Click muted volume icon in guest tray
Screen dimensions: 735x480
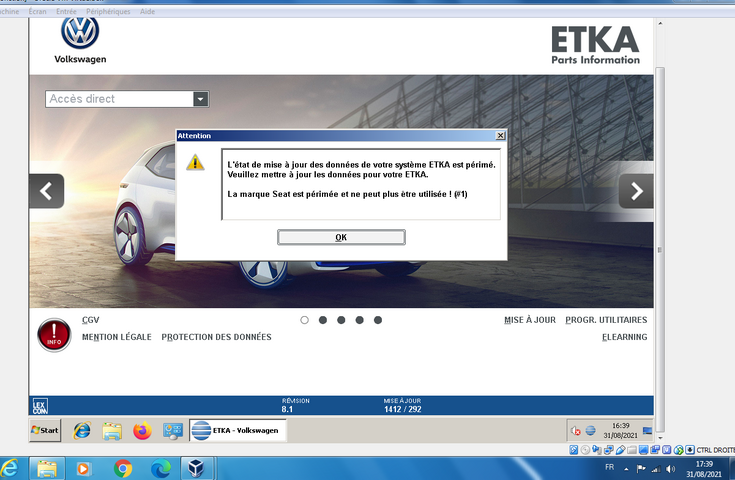click(x=576, y=430)
